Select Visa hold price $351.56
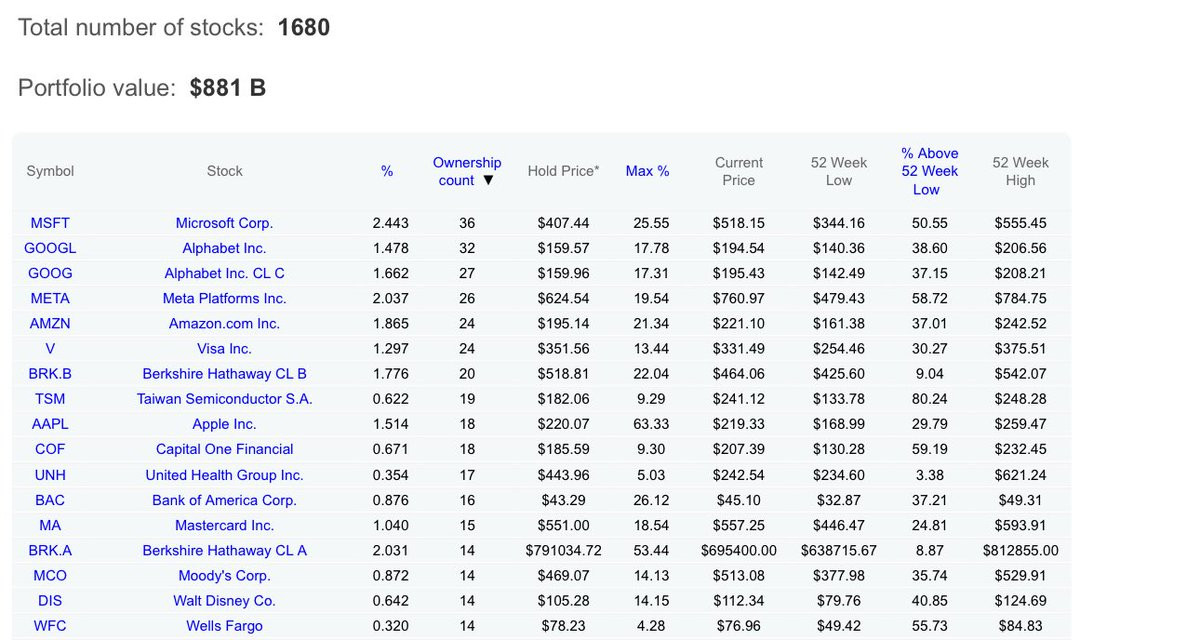 click(x=563, y=348)
